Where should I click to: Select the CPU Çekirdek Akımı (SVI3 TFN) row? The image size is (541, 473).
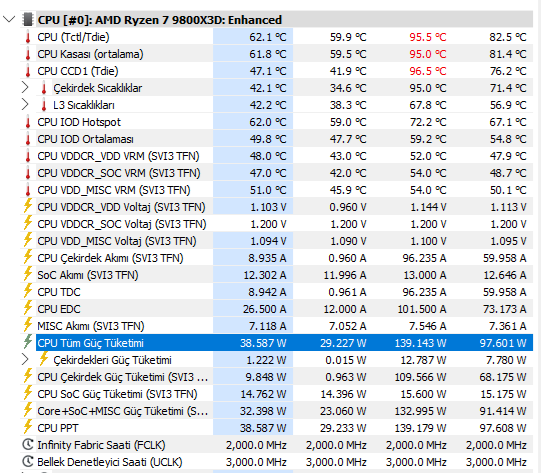point(277,258)
